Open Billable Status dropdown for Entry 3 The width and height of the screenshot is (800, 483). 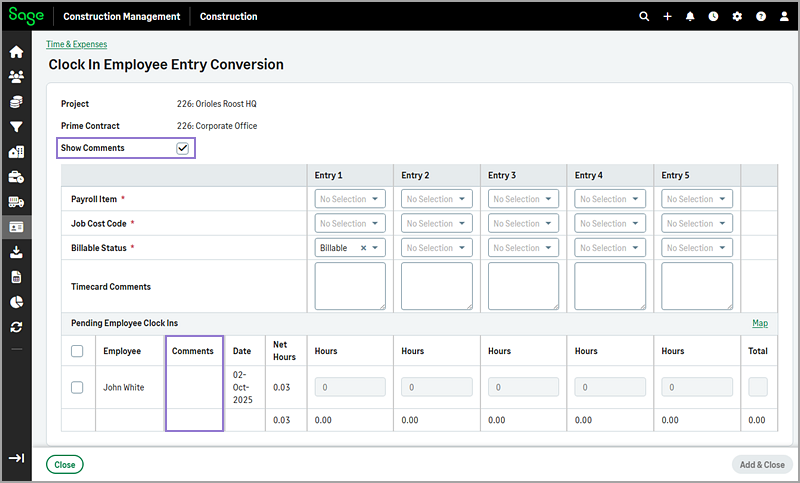[523, 248]
